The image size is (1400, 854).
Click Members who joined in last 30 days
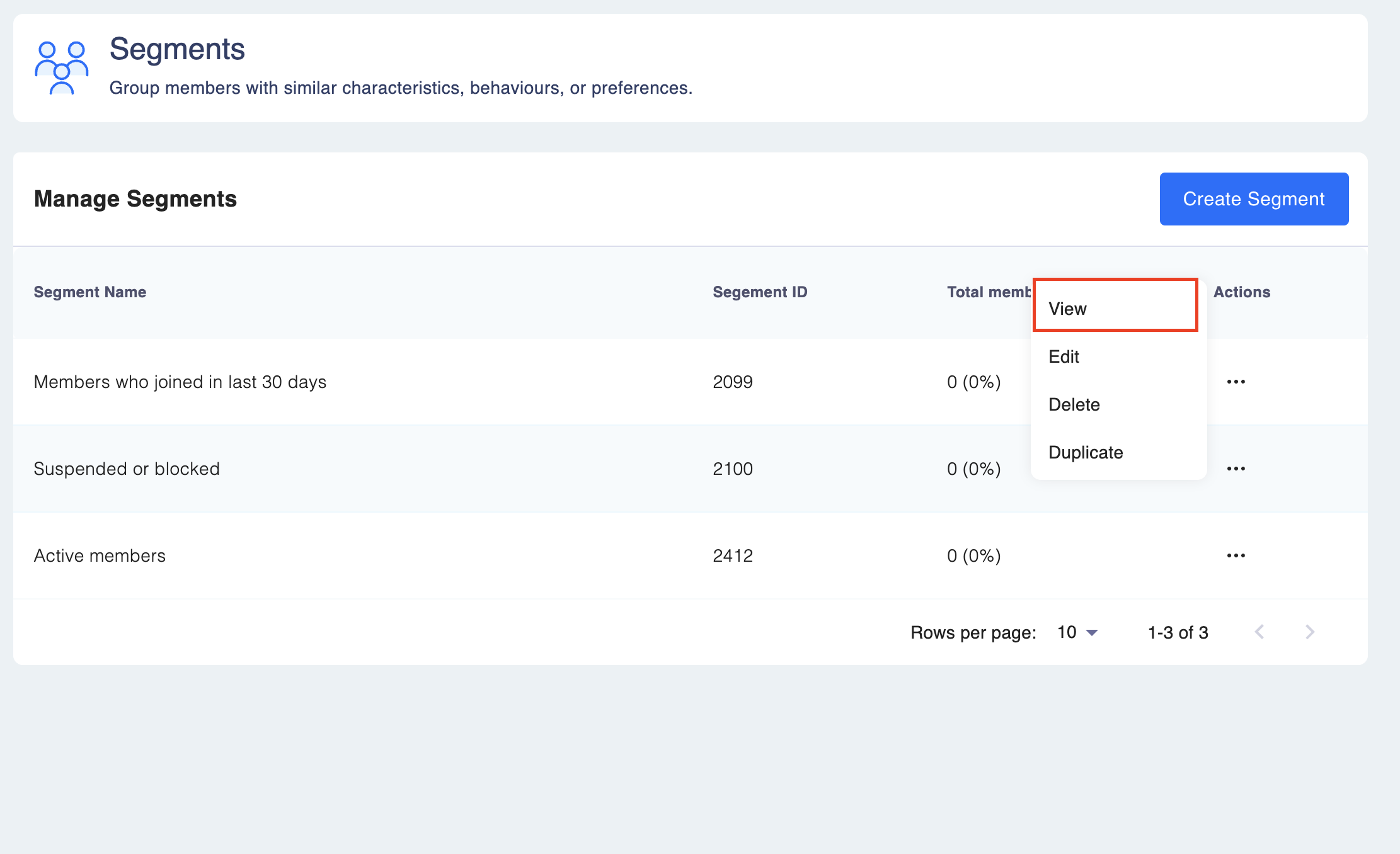pyautogui.click(x=180, y=382)
